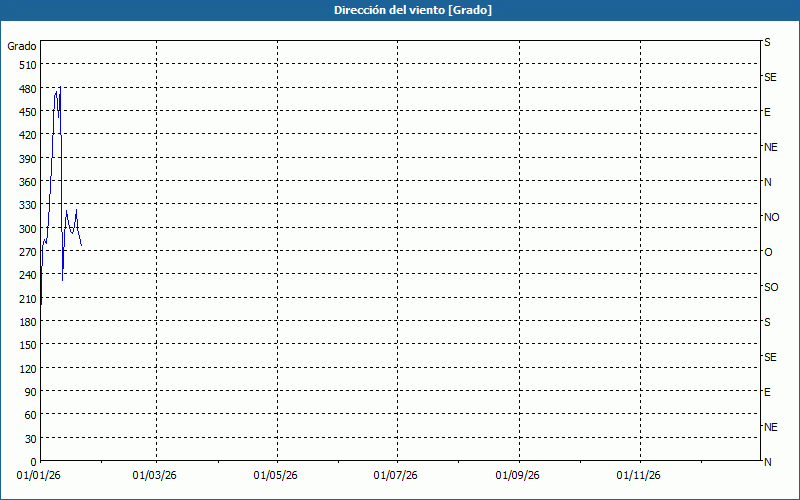
Task: Select the 01/09/26 date label
Action: point(519,476)
